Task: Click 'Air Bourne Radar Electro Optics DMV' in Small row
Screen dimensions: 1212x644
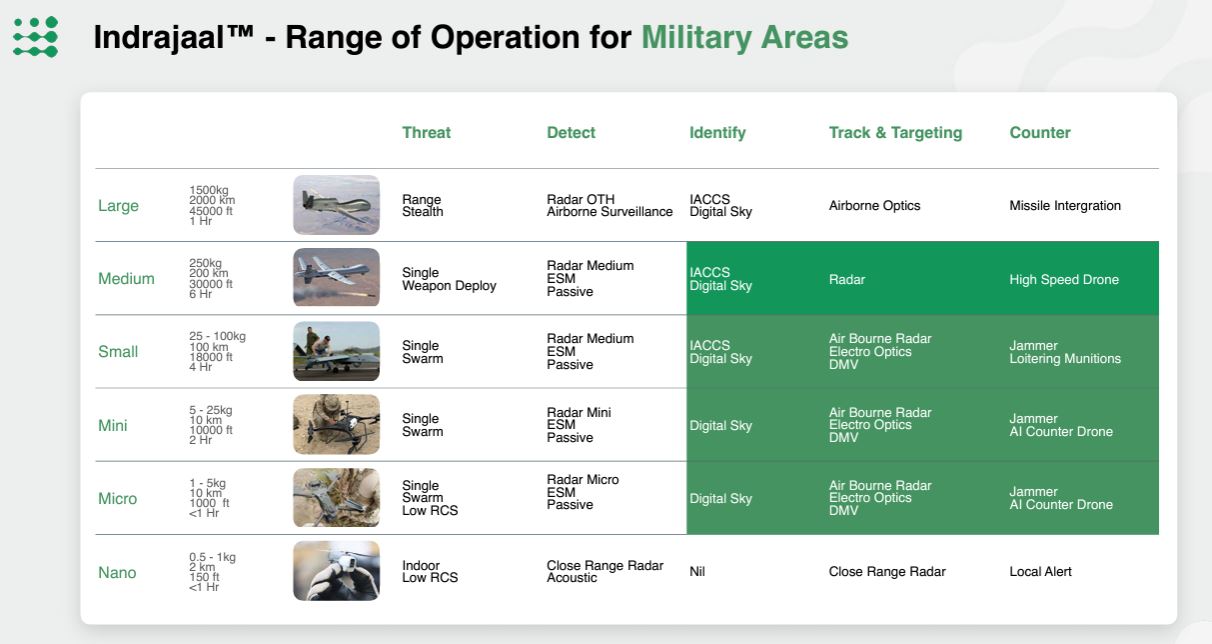Action: pyautogui.click(x=880, y=352)
